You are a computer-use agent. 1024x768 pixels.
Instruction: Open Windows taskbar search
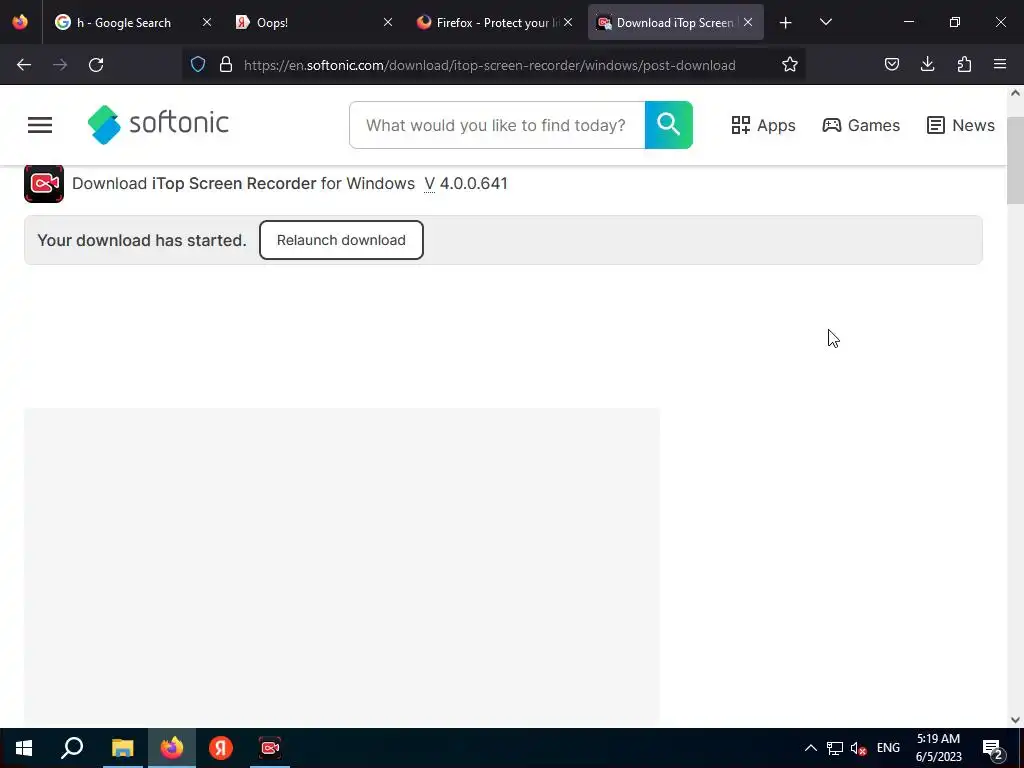point(72,748)
